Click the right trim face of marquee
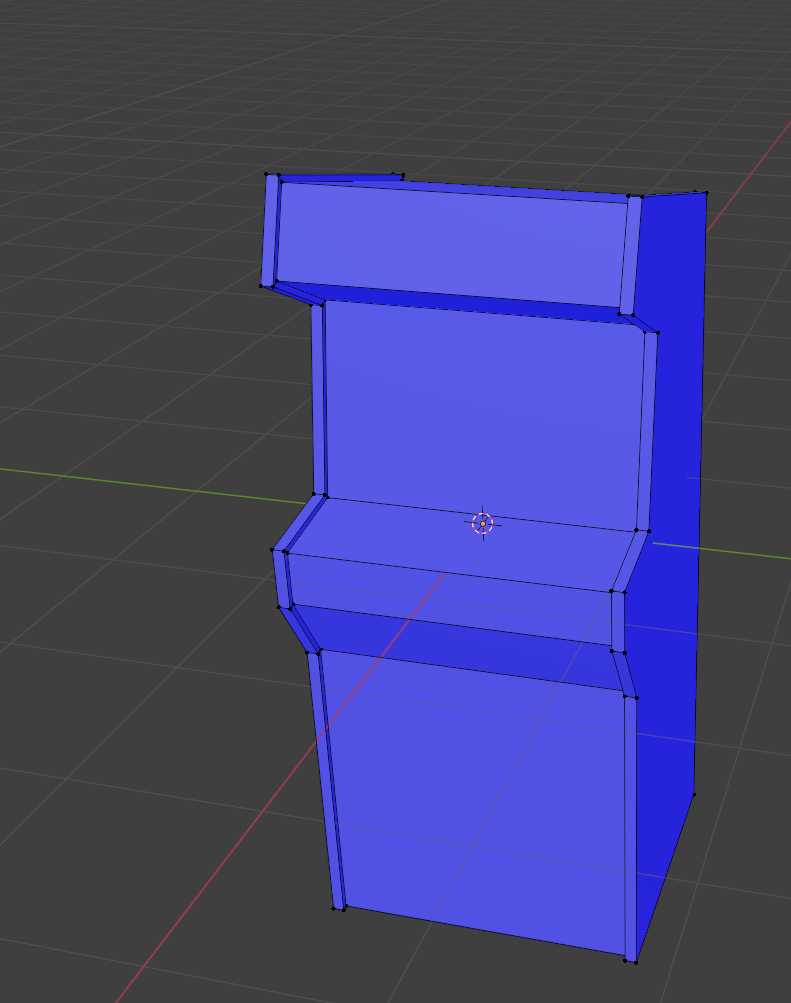Image resolution: width=791 pixels, height=1003 pixels. coord(631,255)
